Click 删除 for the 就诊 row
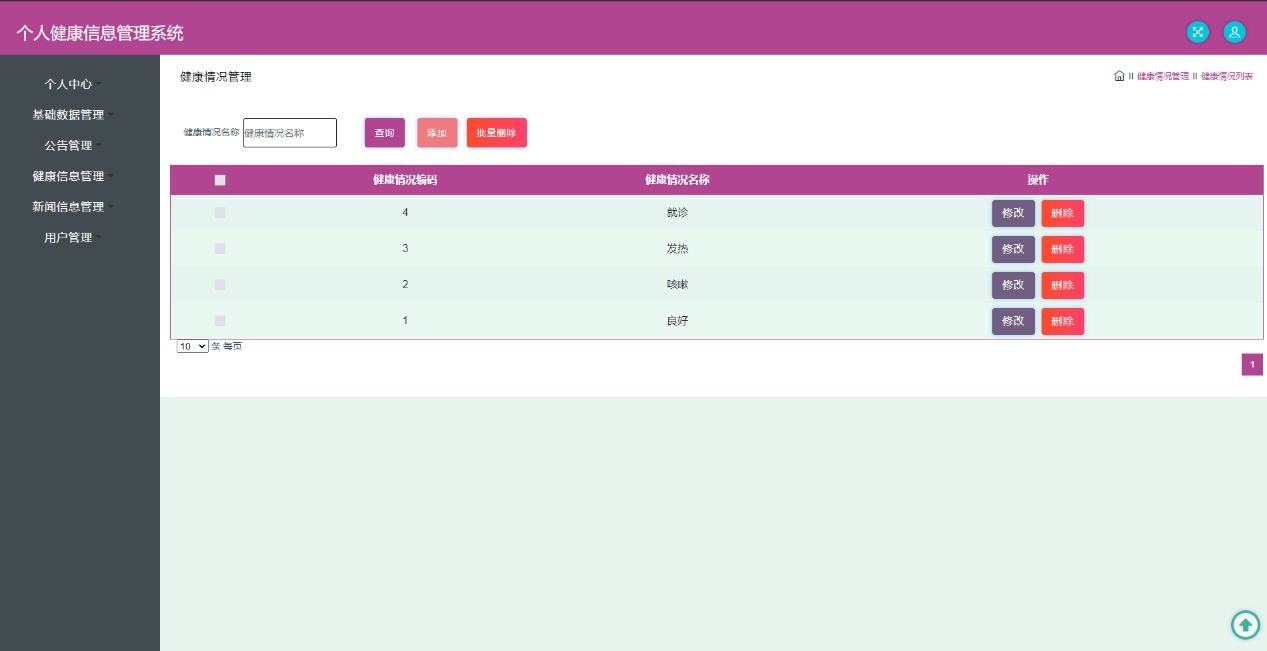 tap(1063, 213)
